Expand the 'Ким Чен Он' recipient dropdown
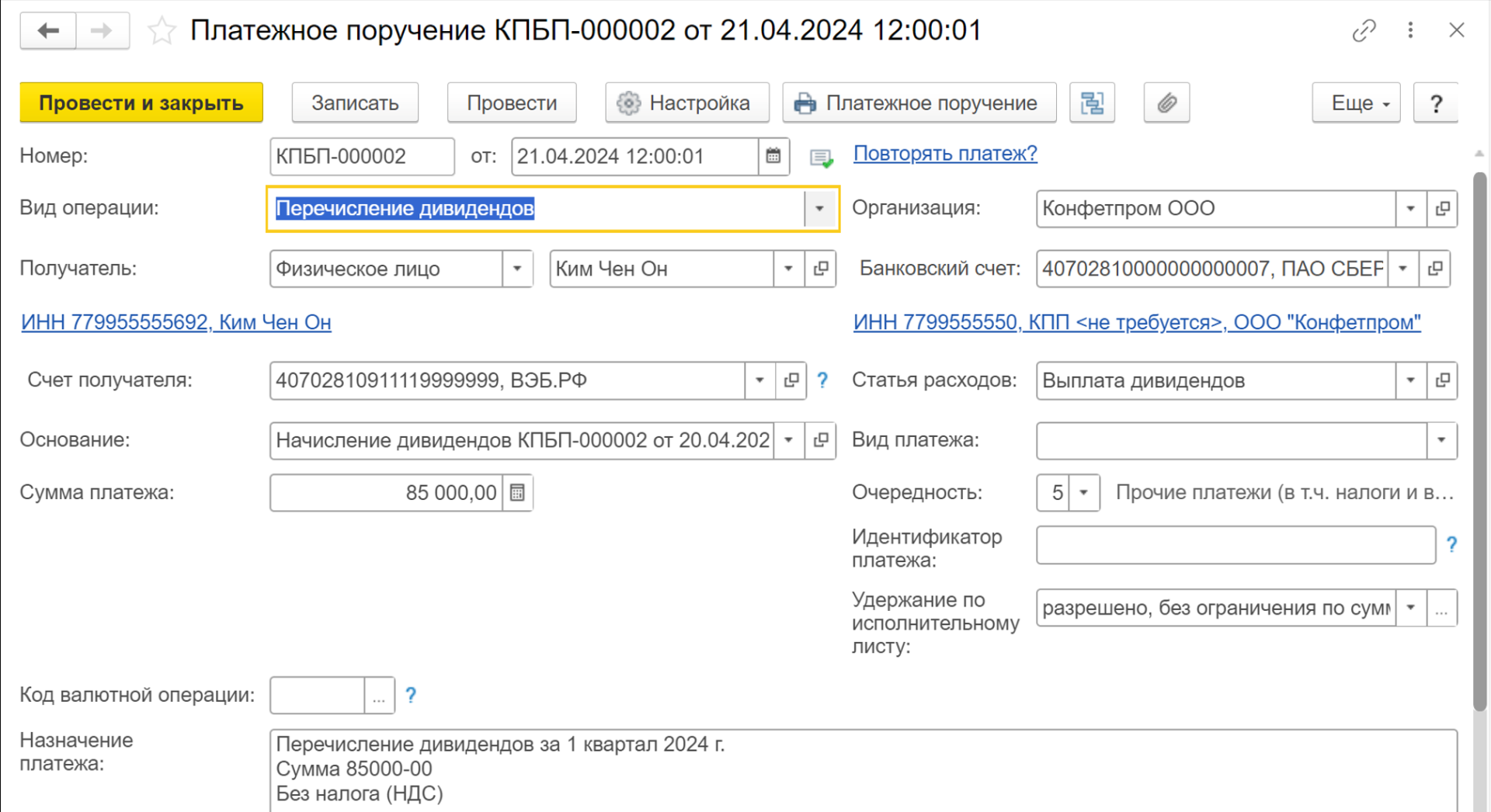 tap(788, 269)
